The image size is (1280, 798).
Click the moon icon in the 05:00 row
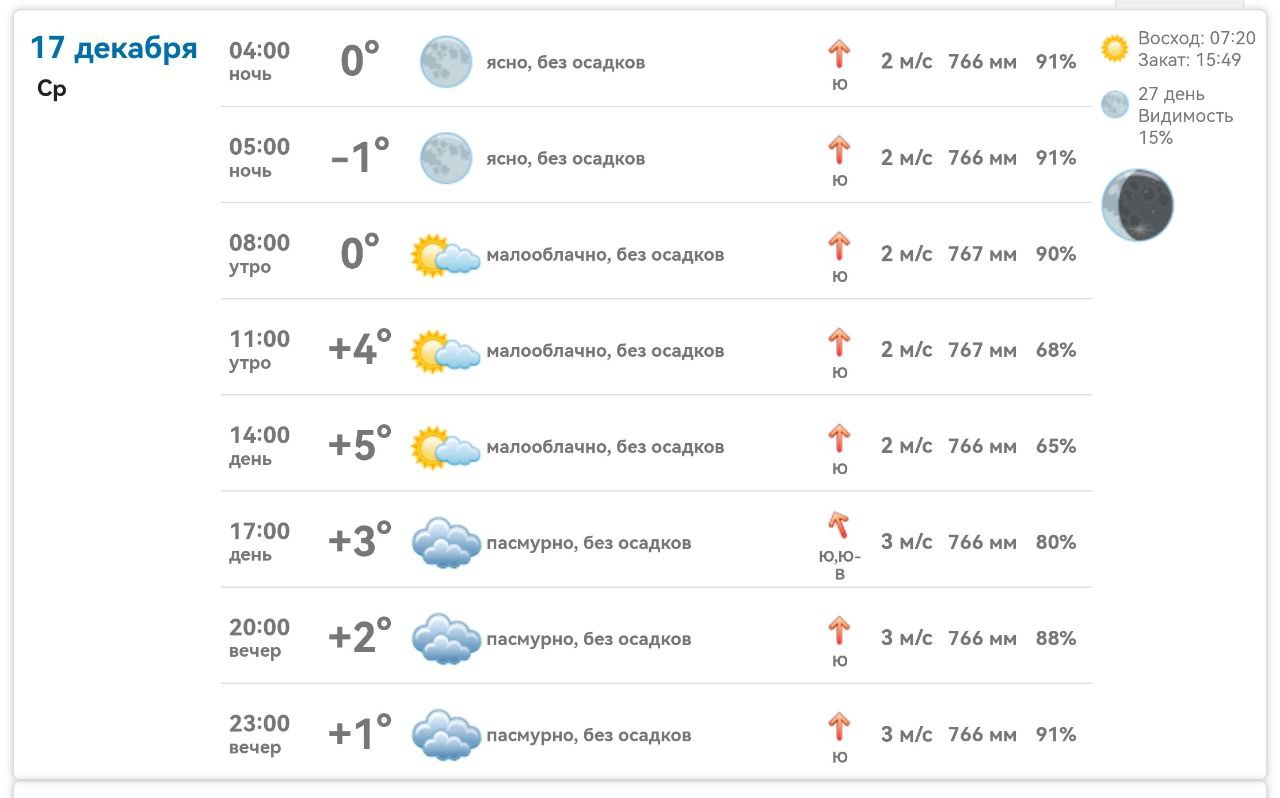point(445,158)
